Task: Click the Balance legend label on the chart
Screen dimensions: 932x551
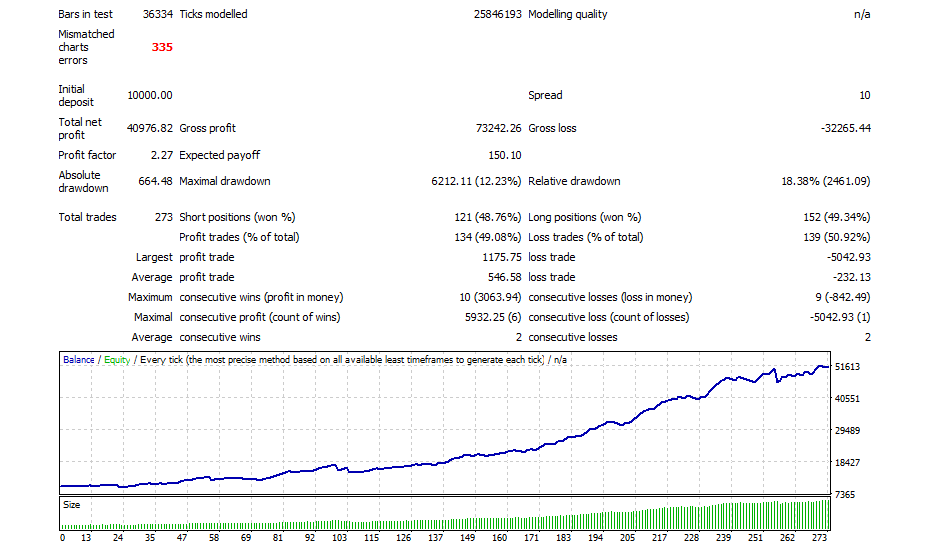Action: [x=78, y=359]
